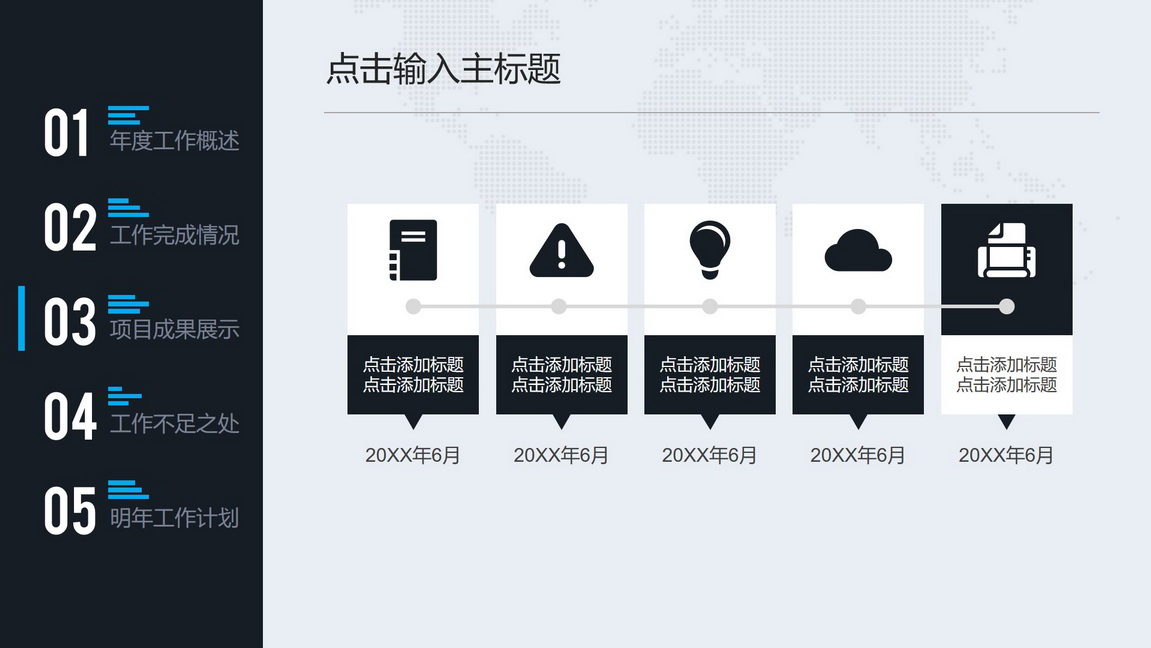This screenshot has width=1151, height=648.
Task: Click the main title 点击输入主标题
Action: tap(443, 69)
